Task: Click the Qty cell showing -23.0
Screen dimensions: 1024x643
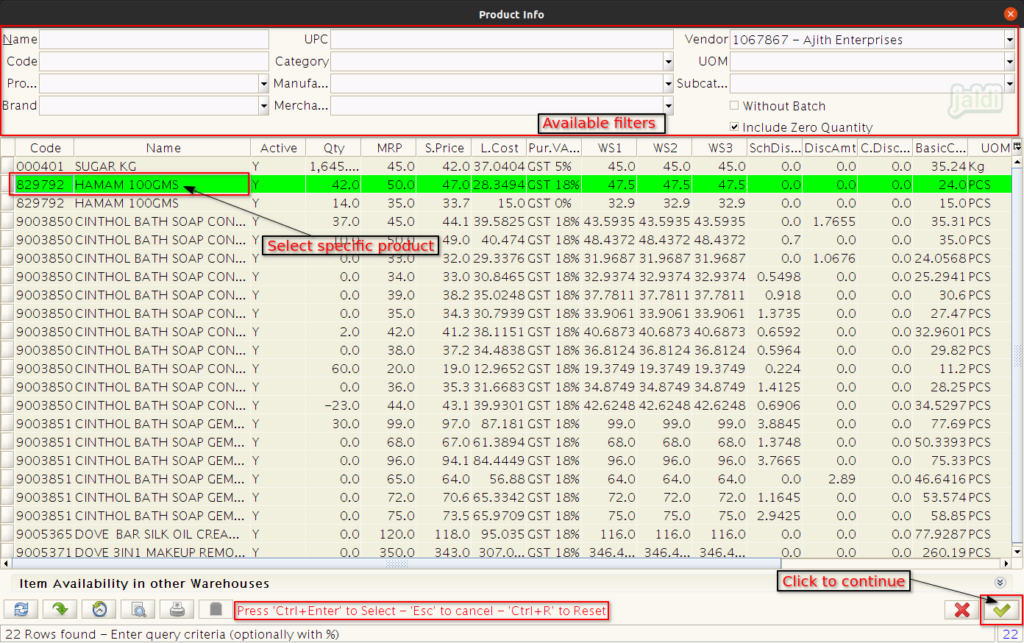Action: point(333,405)
